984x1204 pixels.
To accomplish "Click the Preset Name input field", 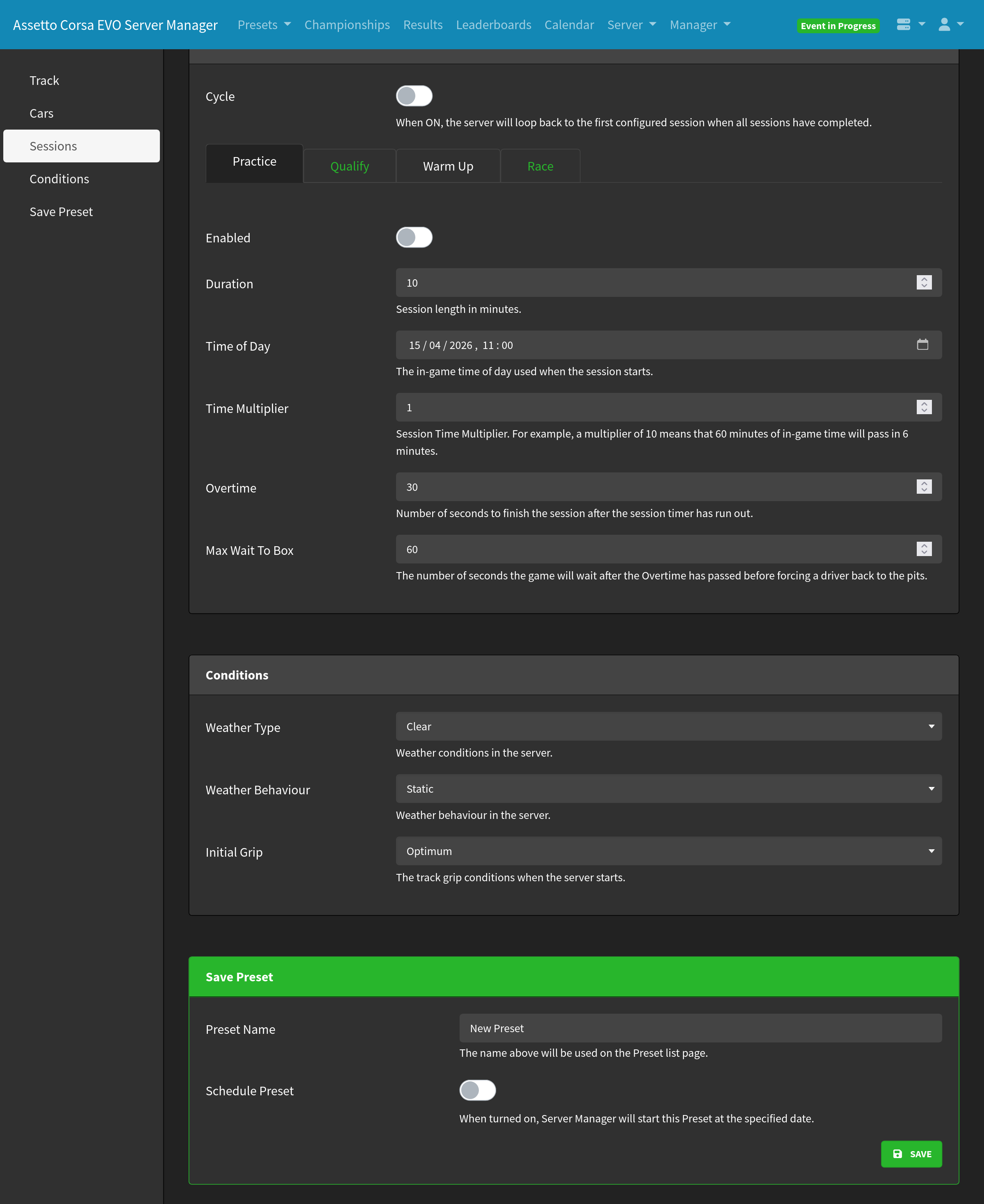I will click(701, 1028).
